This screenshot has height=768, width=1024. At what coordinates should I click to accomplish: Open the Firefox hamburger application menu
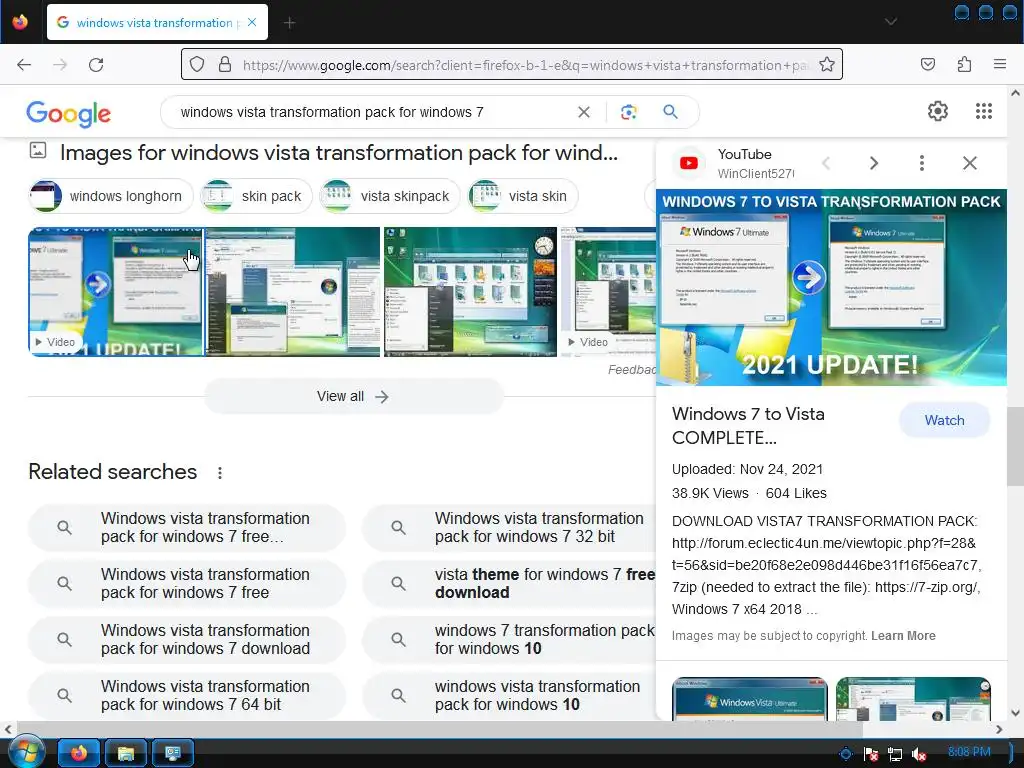click(x=999, y=64)
